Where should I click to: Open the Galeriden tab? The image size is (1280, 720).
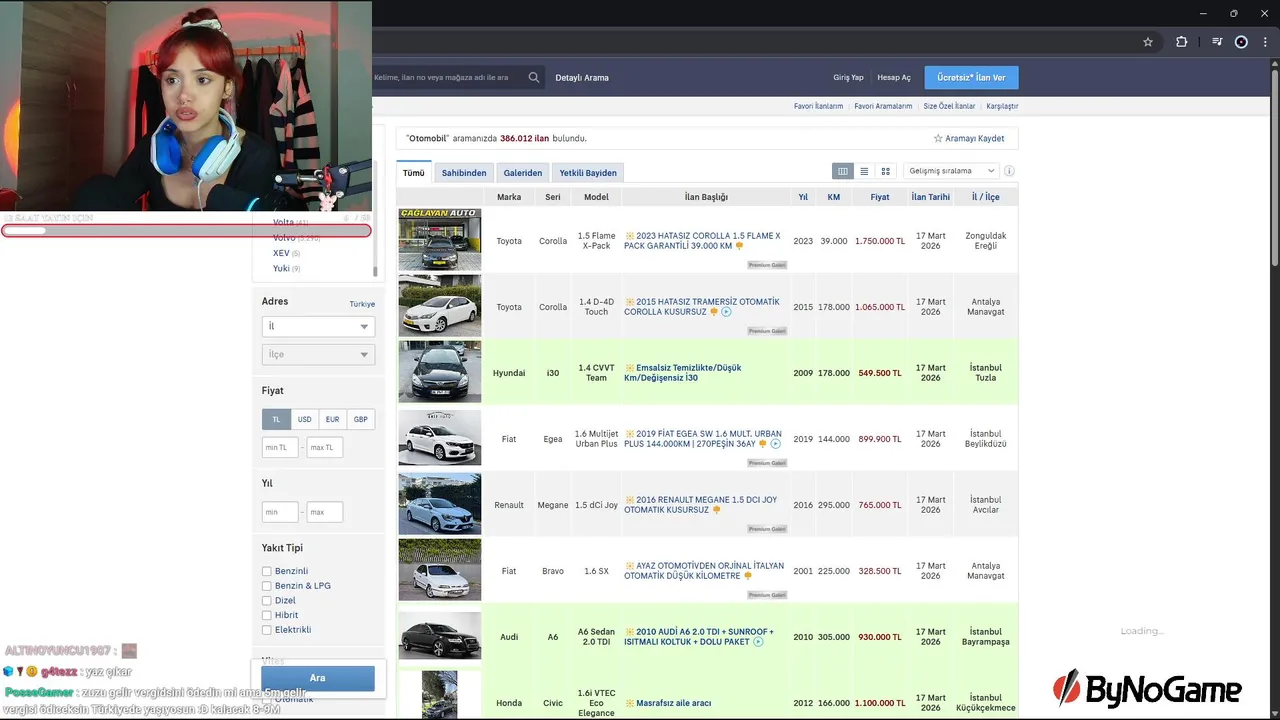tap(523, 173)
